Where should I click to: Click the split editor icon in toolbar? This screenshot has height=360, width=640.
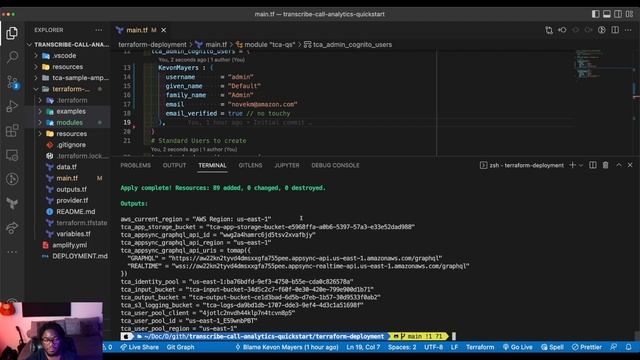click(x=615, y=30)
